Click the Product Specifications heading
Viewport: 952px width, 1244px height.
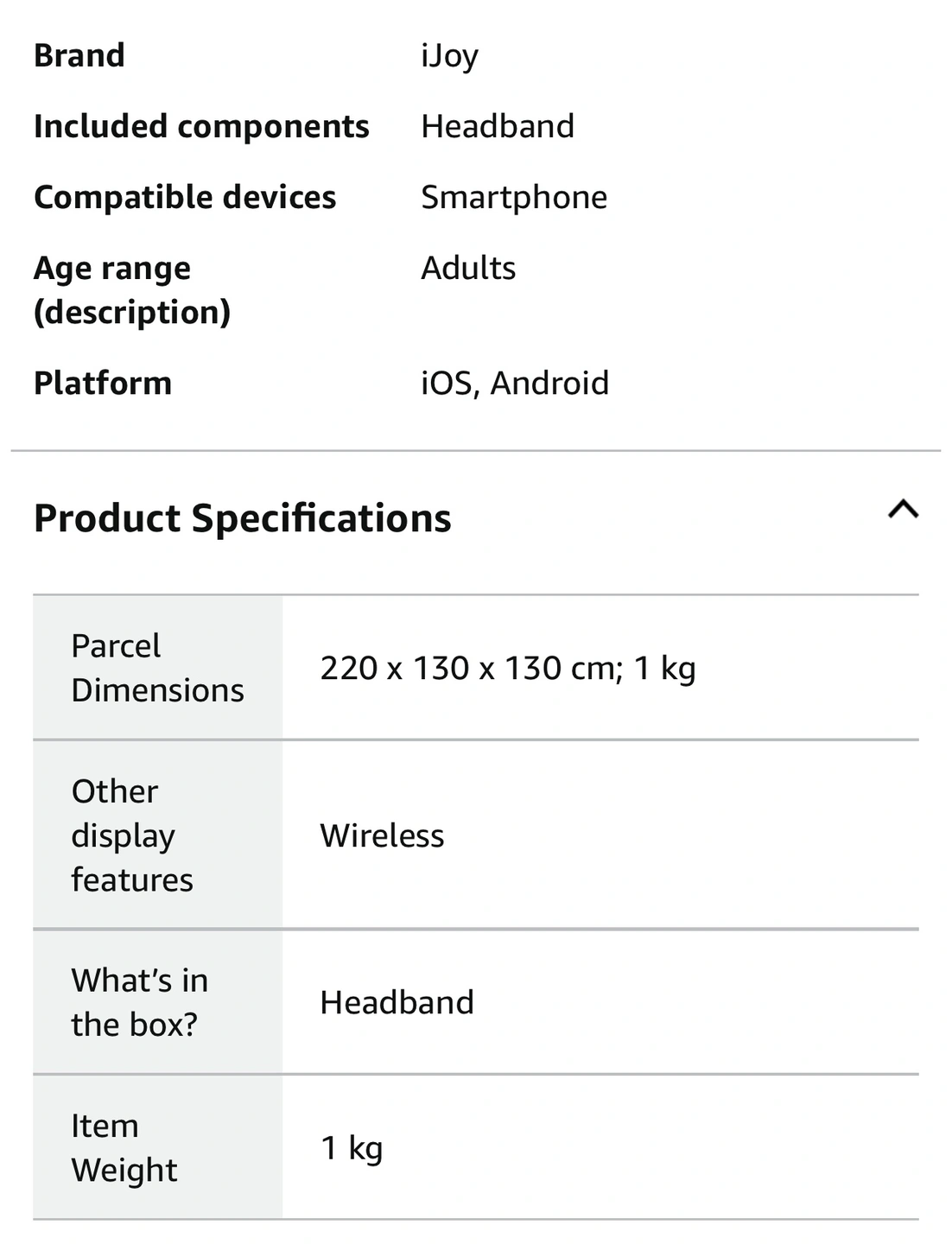[242, 518]
